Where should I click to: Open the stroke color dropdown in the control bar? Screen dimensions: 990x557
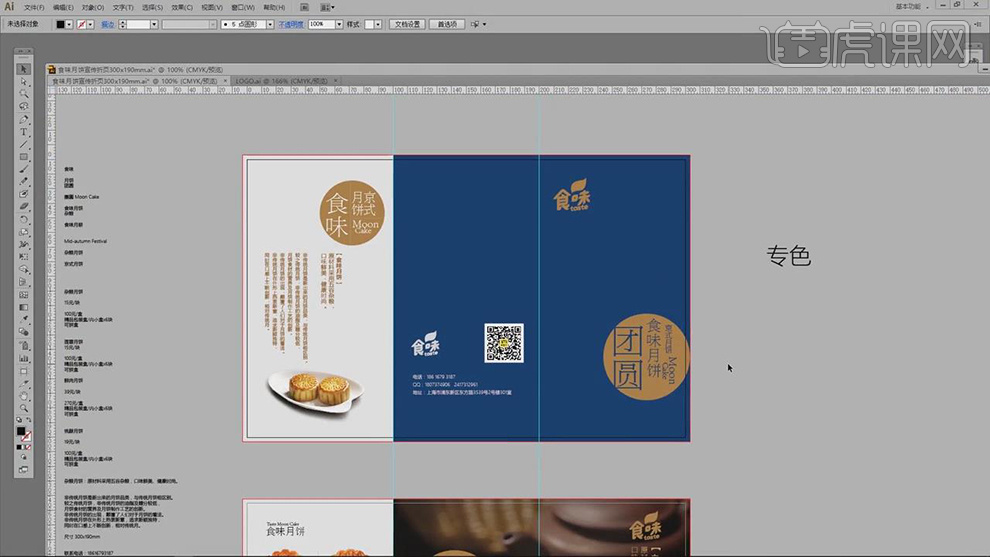pos(90,24)
